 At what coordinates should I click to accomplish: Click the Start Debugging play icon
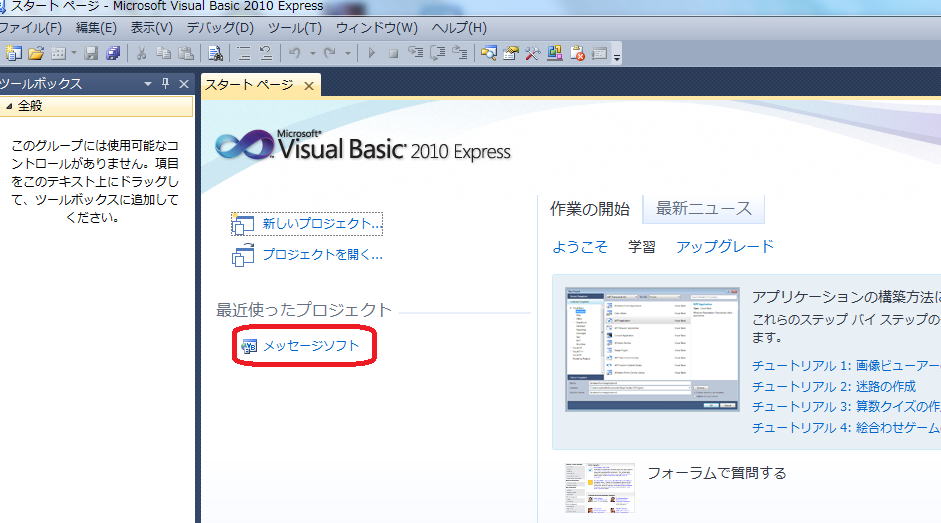[371, 53]
